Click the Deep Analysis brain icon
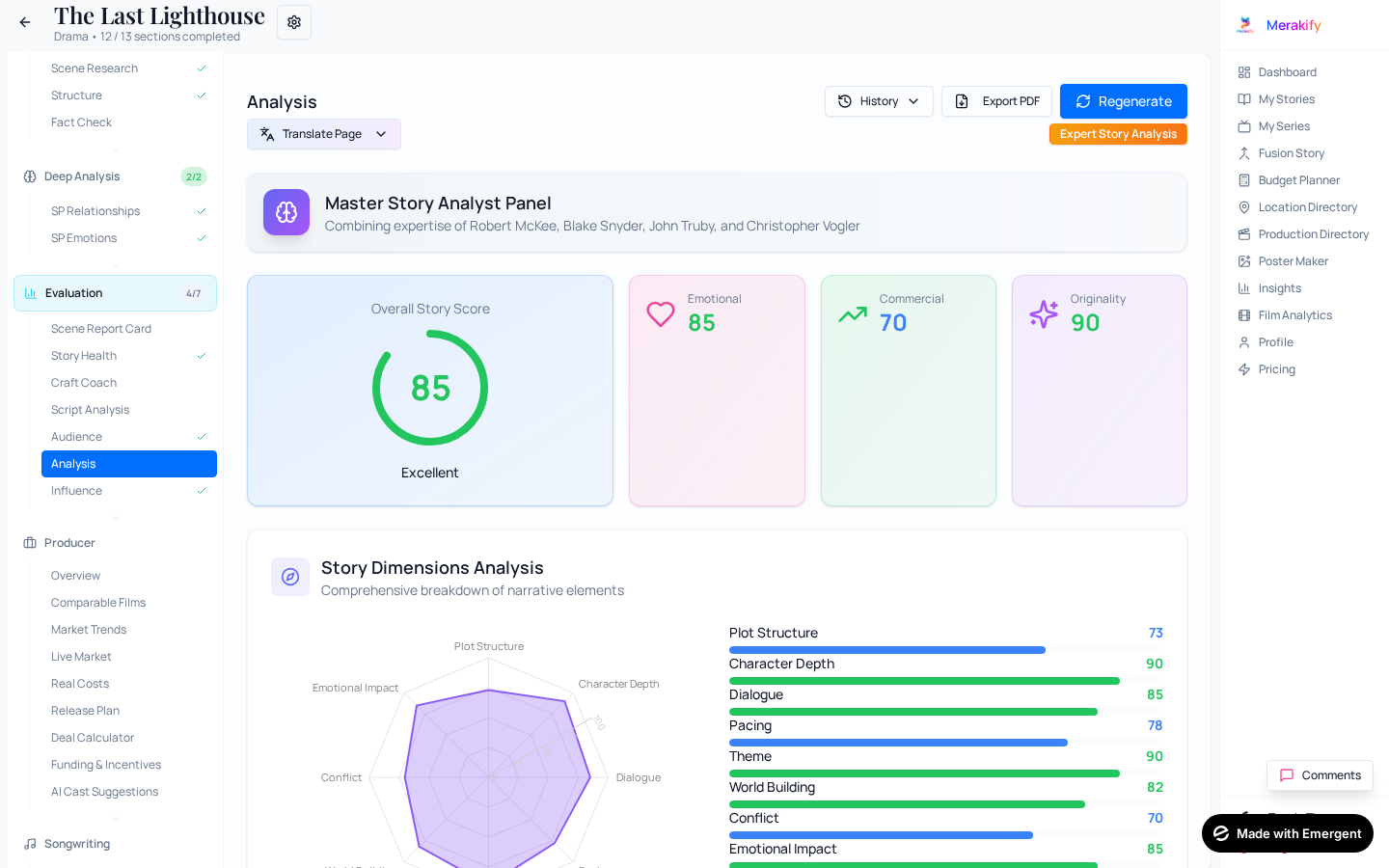 30,176
